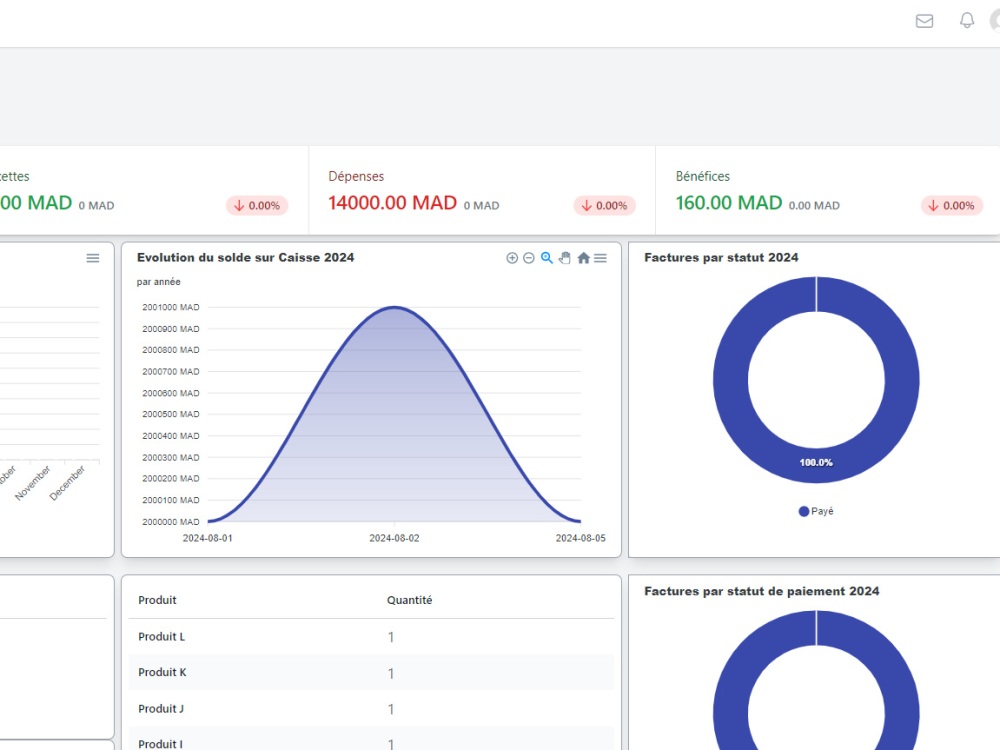Activate the panning hand tool
This screenshot has width=1000, height=750.
(x=564, y=258)
